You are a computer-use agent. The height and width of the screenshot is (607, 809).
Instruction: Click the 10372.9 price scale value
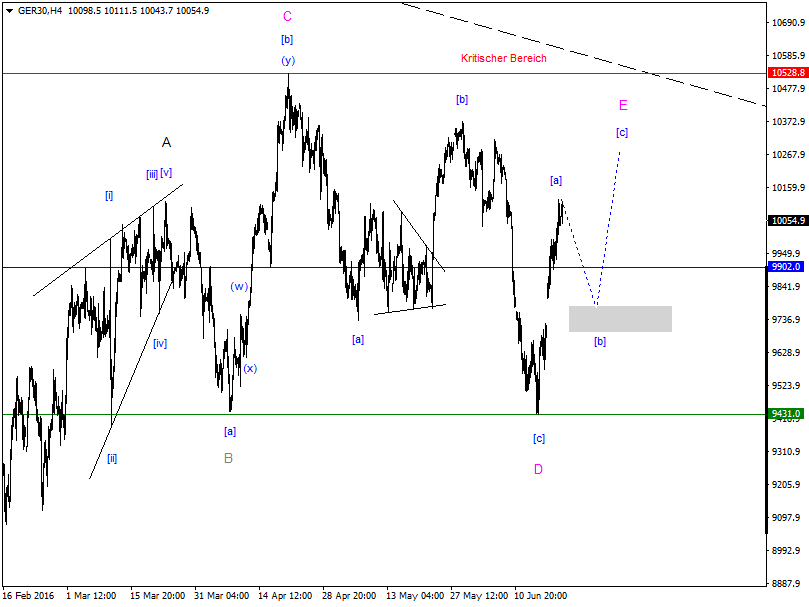point(788,122)
